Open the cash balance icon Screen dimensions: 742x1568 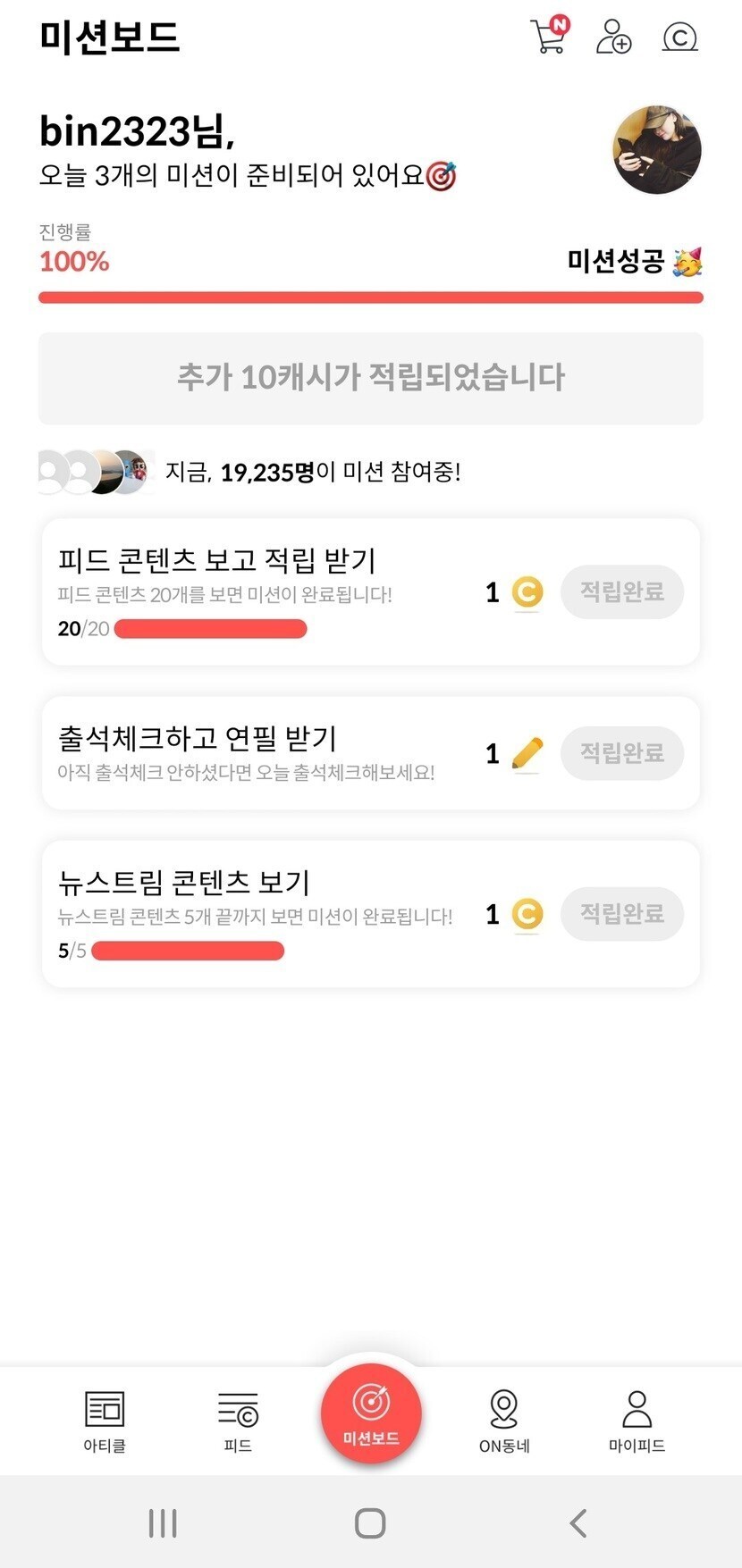point(679,37)
